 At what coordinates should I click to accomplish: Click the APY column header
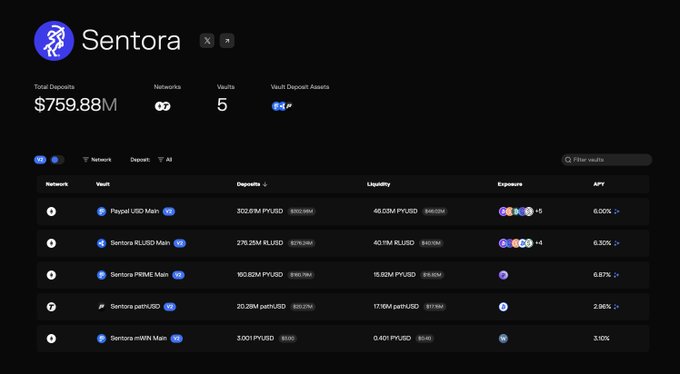pyautogui.click(x=599, y=184)
